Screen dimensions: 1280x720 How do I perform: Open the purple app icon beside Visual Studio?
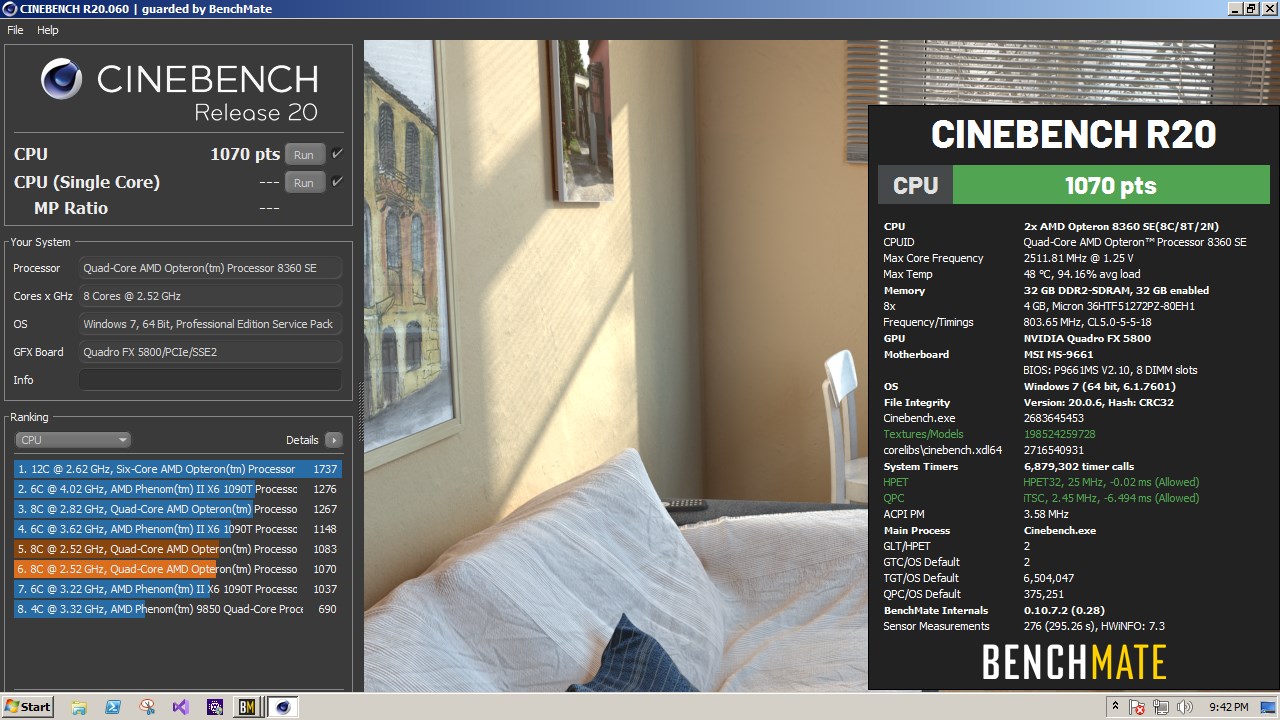point(214,707)
